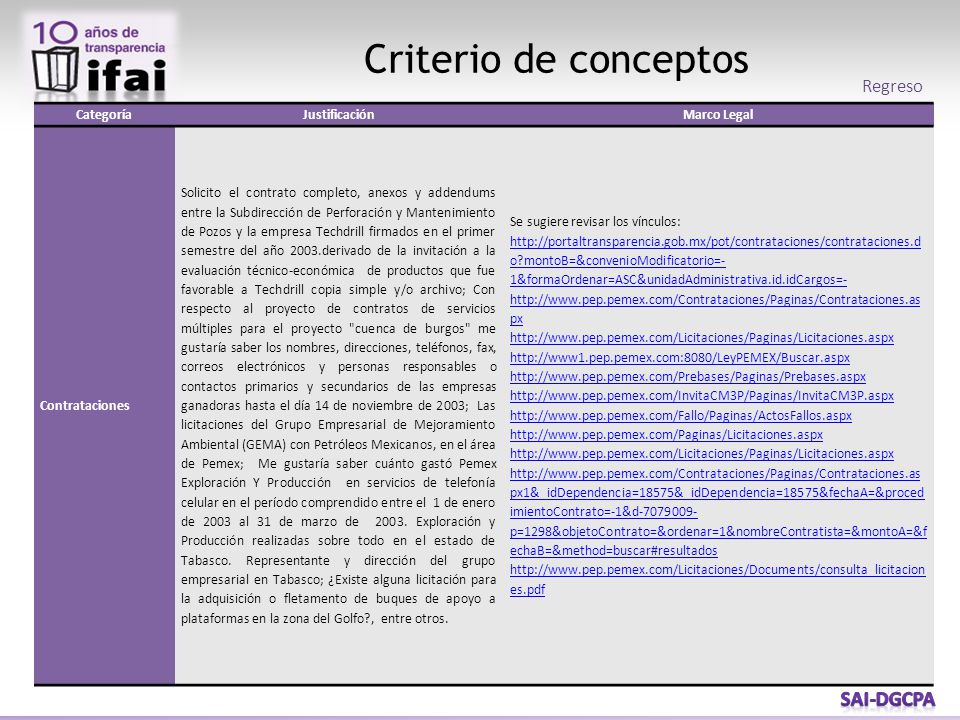Click the justification paragraph starting 'Solicito el contrato'

pyautogui.click(x=338, y=405)
